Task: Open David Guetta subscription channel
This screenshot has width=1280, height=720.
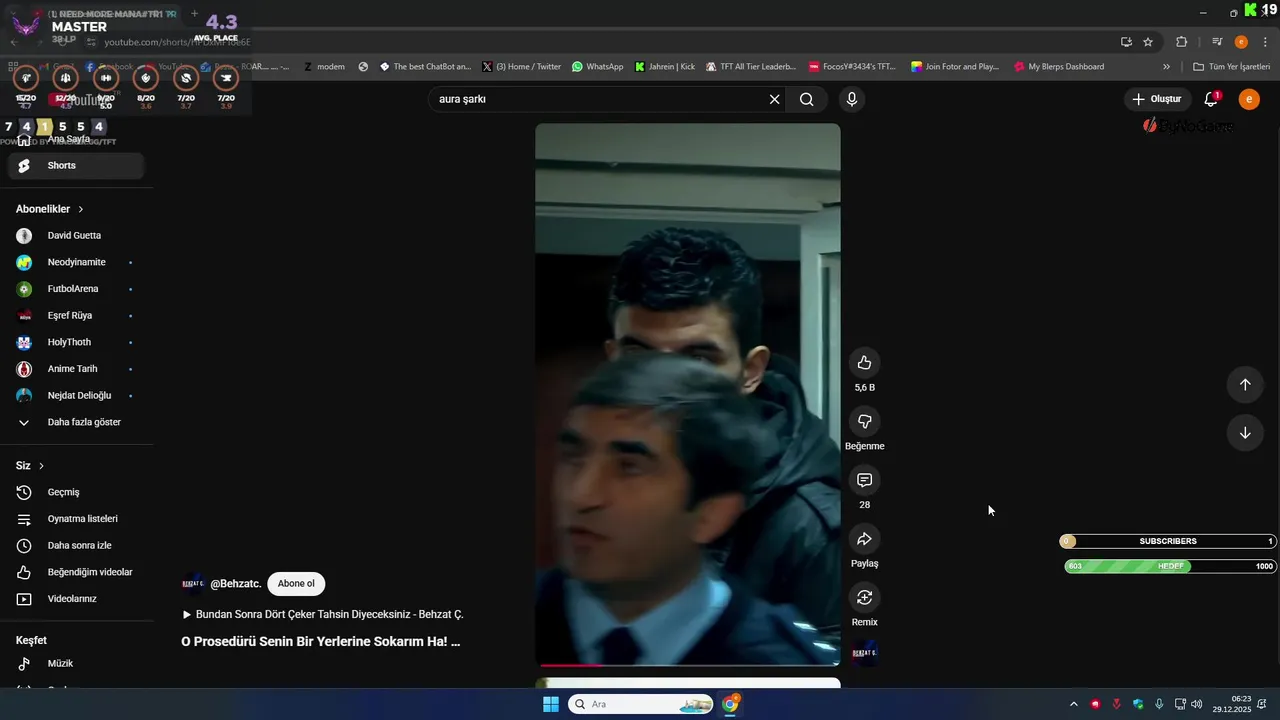Action: (76, 236)
